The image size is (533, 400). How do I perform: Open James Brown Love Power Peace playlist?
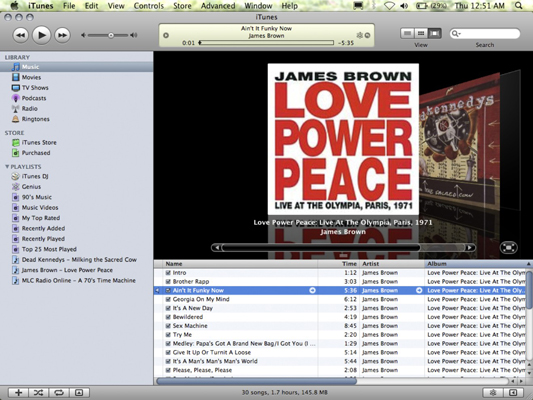67,270
